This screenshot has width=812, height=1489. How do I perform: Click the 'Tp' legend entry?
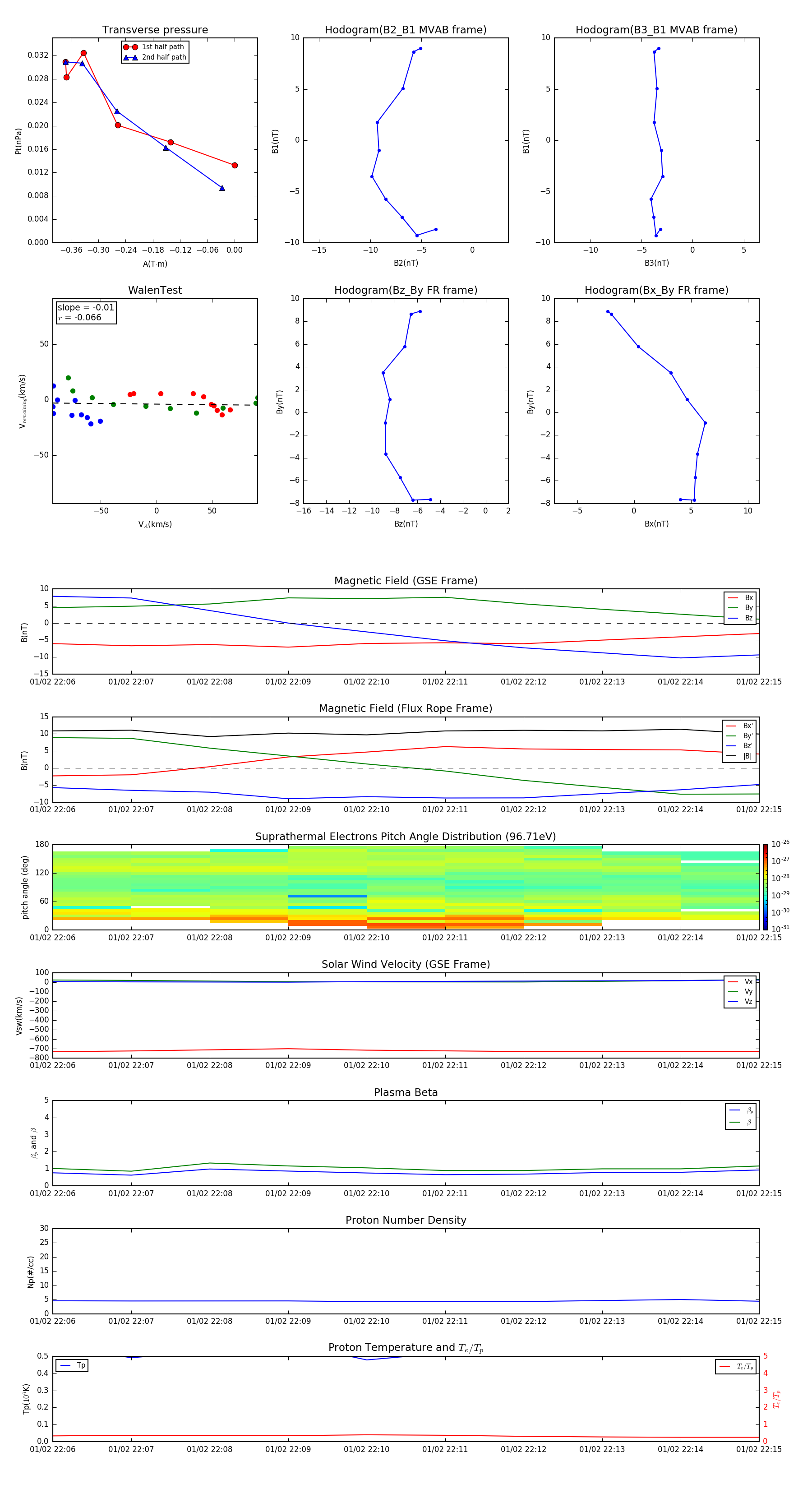pyautogui.click(x=72, y=1365)
